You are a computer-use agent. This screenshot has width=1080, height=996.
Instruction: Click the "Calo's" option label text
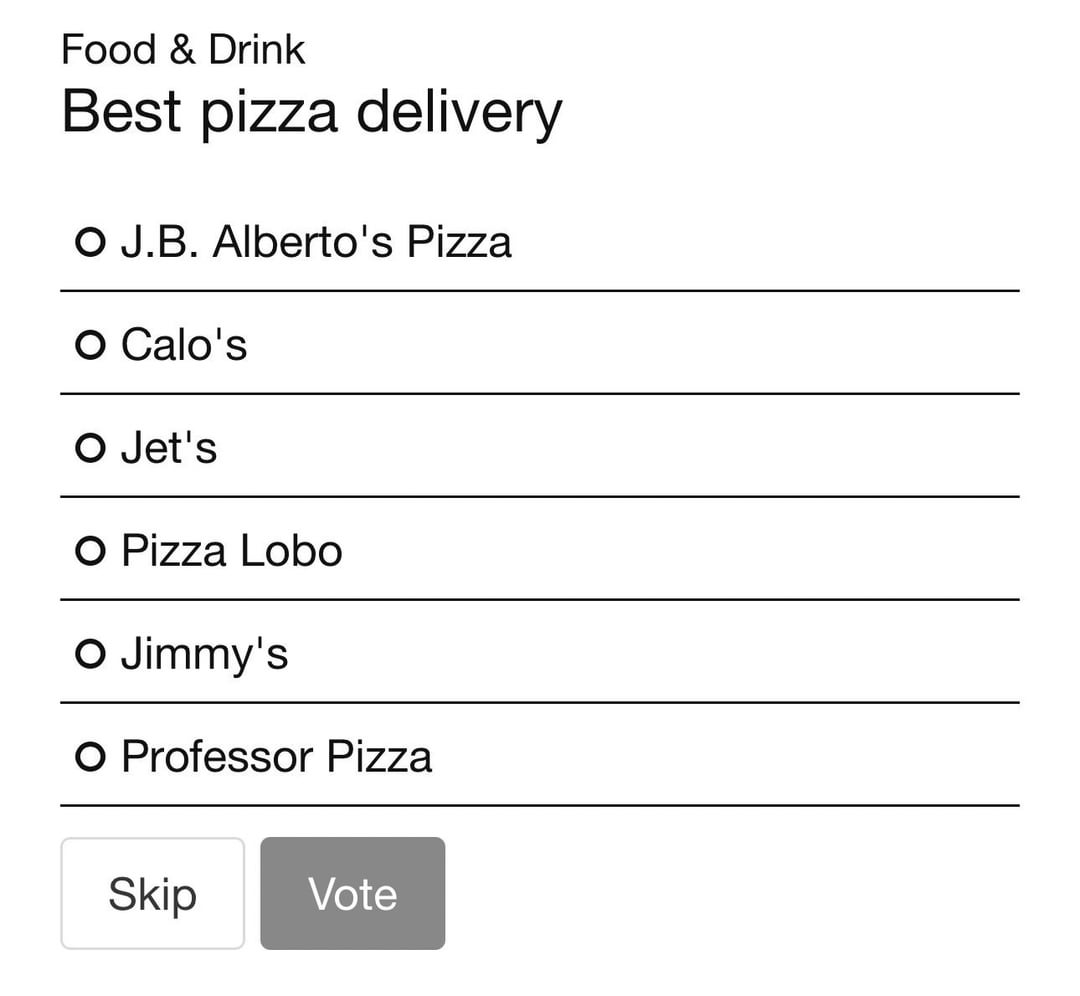tap(184, 345)
